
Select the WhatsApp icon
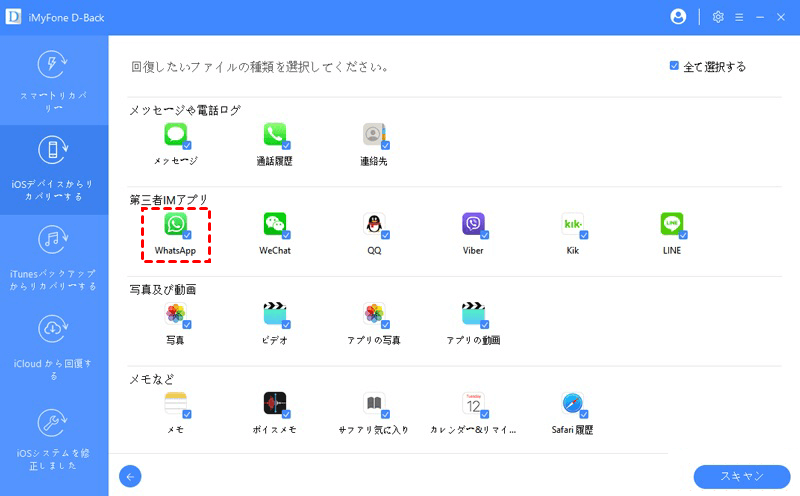[175, 223]
